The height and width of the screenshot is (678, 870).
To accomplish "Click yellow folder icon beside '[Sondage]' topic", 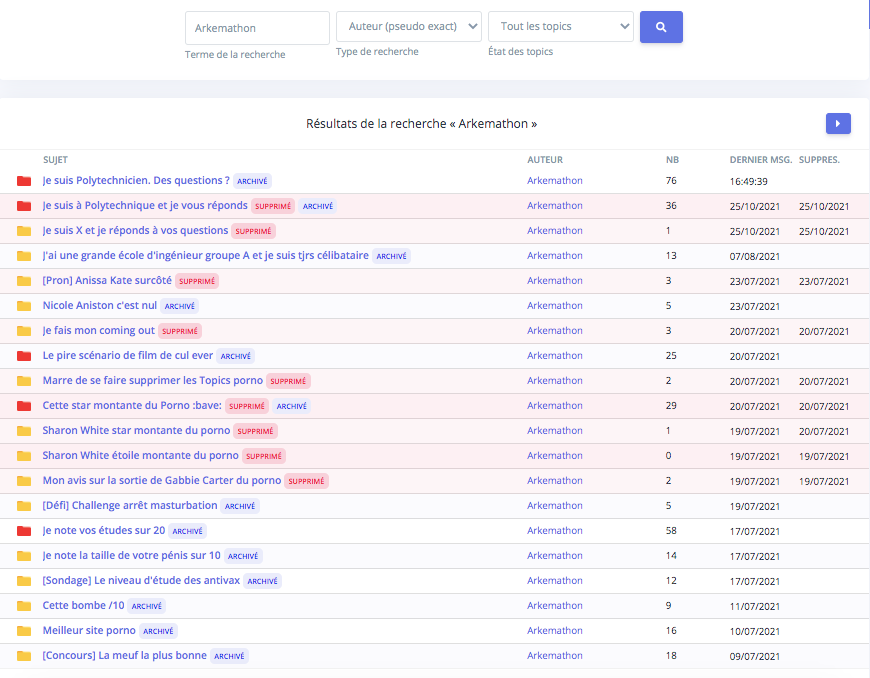I will coord(24,581).
